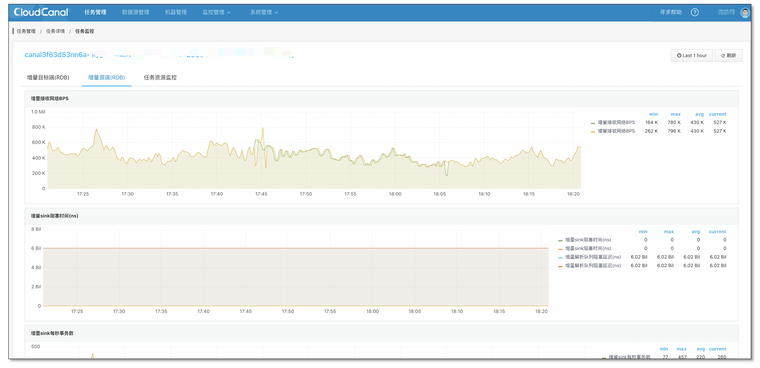Image resolution: width=760 pixels, height=368 pixels.
Task: Open 任务管理 in top navigation
Action: click(95, 12)
